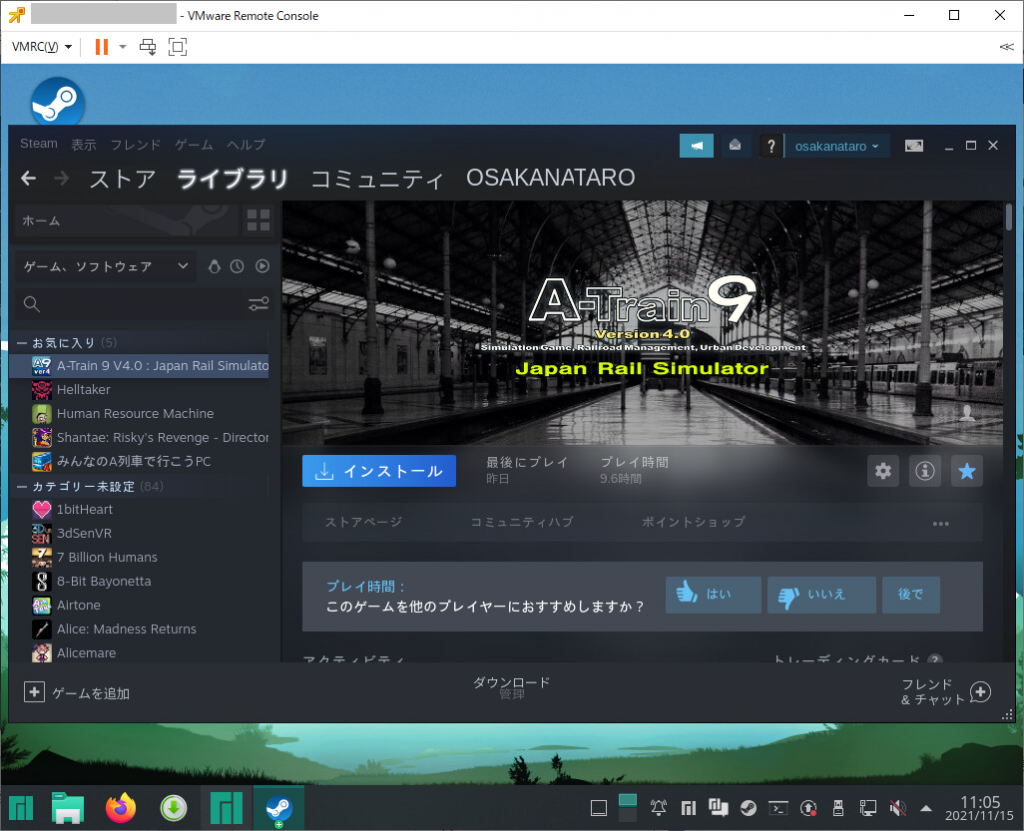Screen dimensions: 1024x831
Task: Open the announcements megaphone icon
Action: point(696,146)
